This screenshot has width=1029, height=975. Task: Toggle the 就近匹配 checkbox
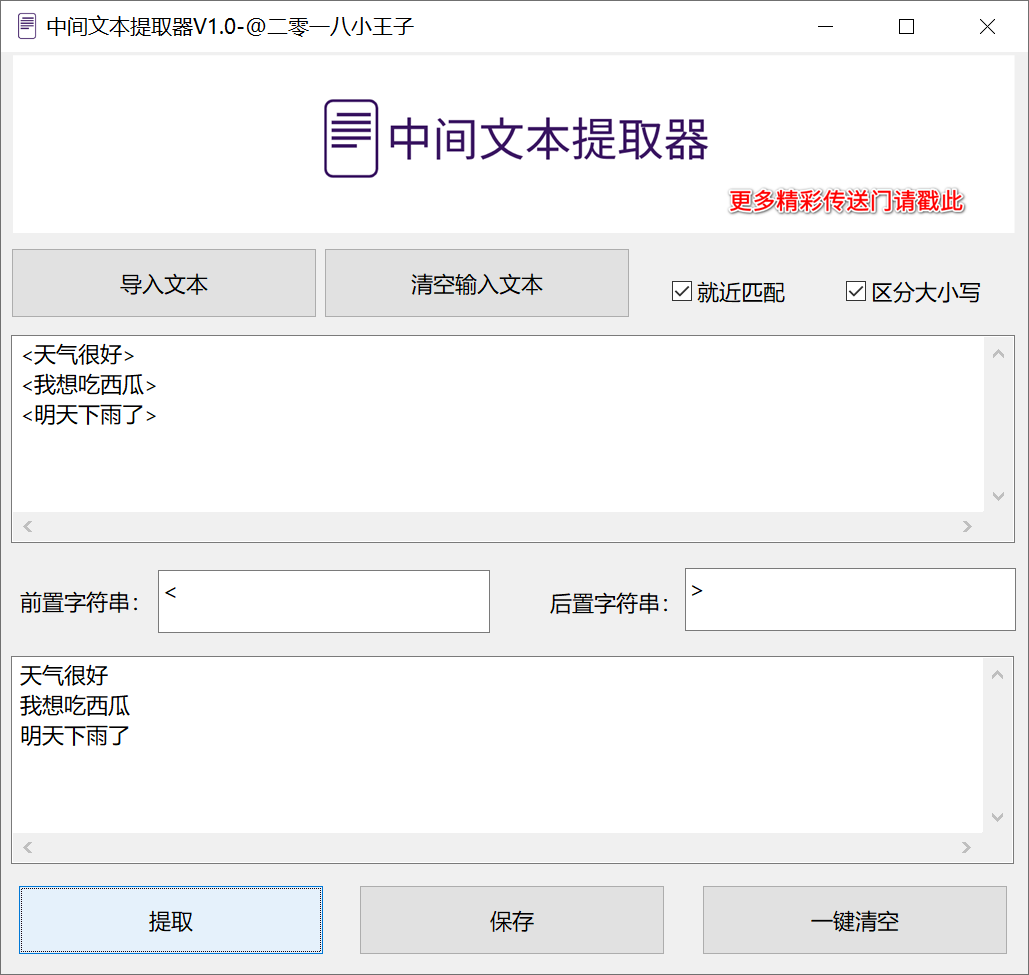pyautogui.click(x=682, y=291)
